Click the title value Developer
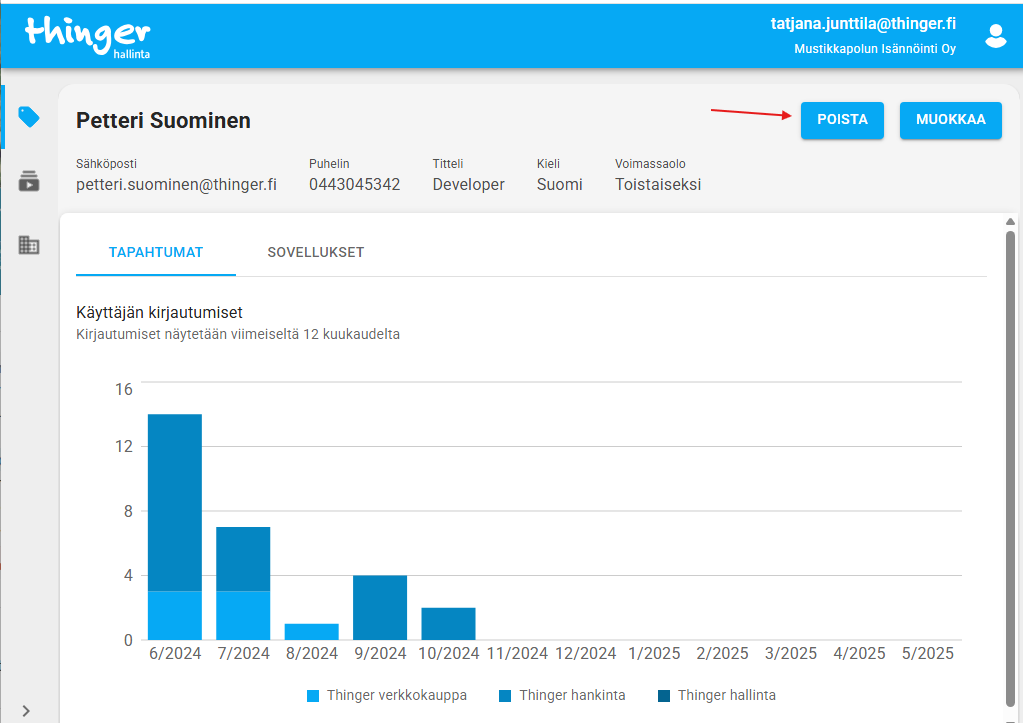 pyautogui.click(x=468, y=185)
